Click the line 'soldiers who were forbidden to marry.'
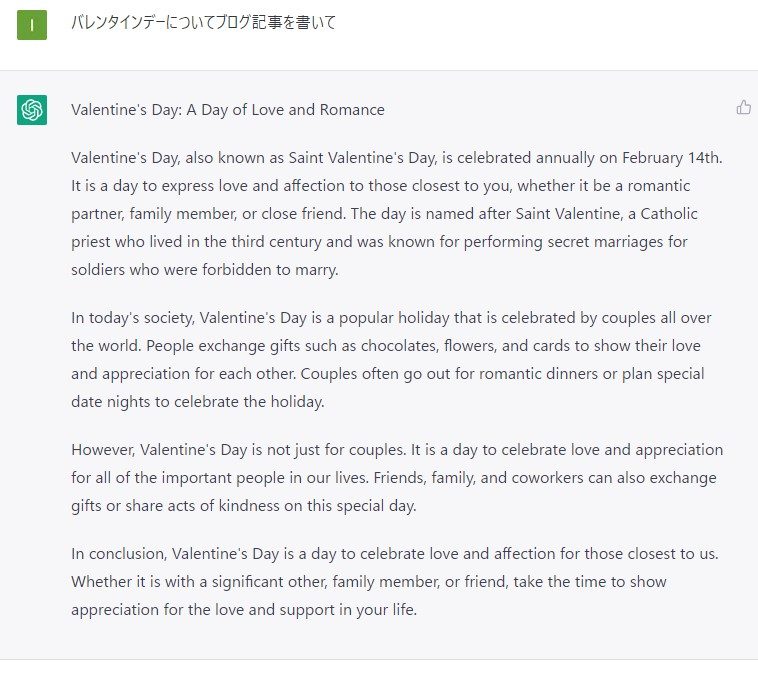The image size is (758, 684). pos(204,270)
